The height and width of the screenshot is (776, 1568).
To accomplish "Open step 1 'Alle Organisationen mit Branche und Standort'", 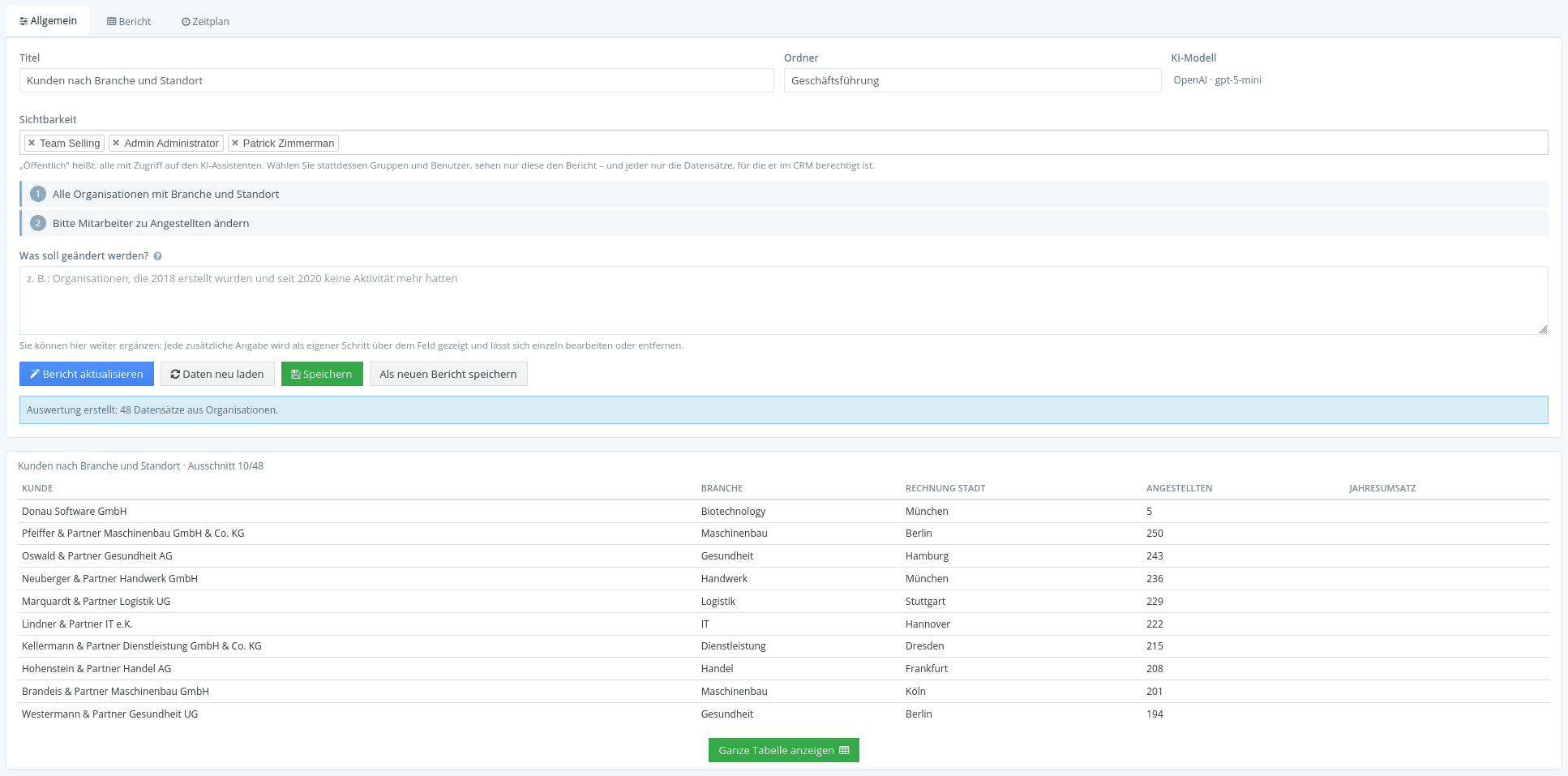I will (x=784, y=194).
